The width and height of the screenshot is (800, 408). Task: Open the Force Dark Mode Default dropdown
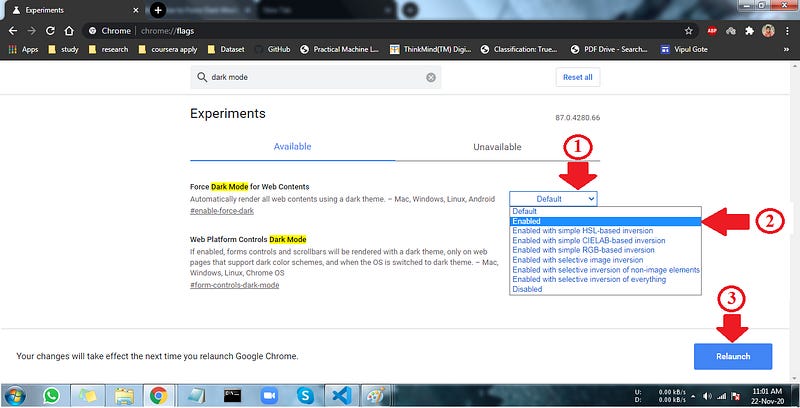click(553, 199)
